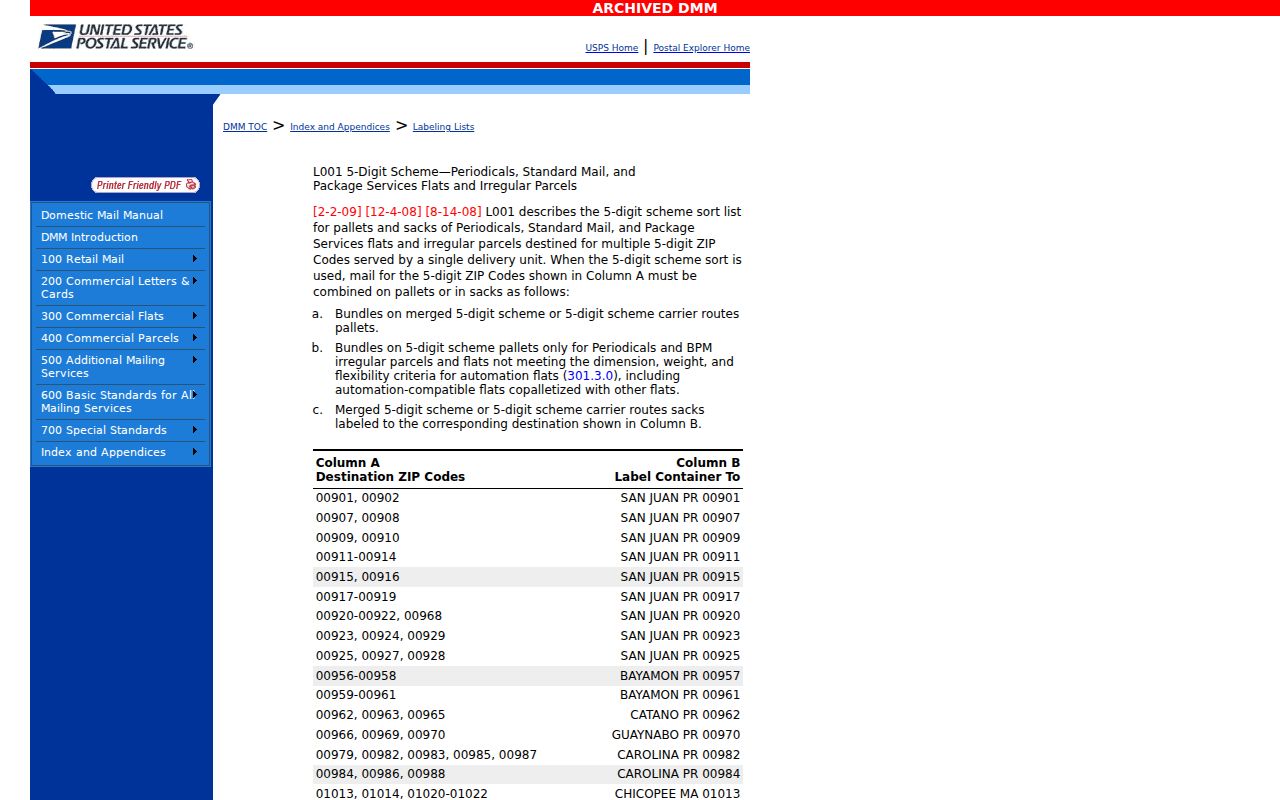Open Domestic Mail Manual menu item
Screen dimensions: 1280x800
point(102,215)
